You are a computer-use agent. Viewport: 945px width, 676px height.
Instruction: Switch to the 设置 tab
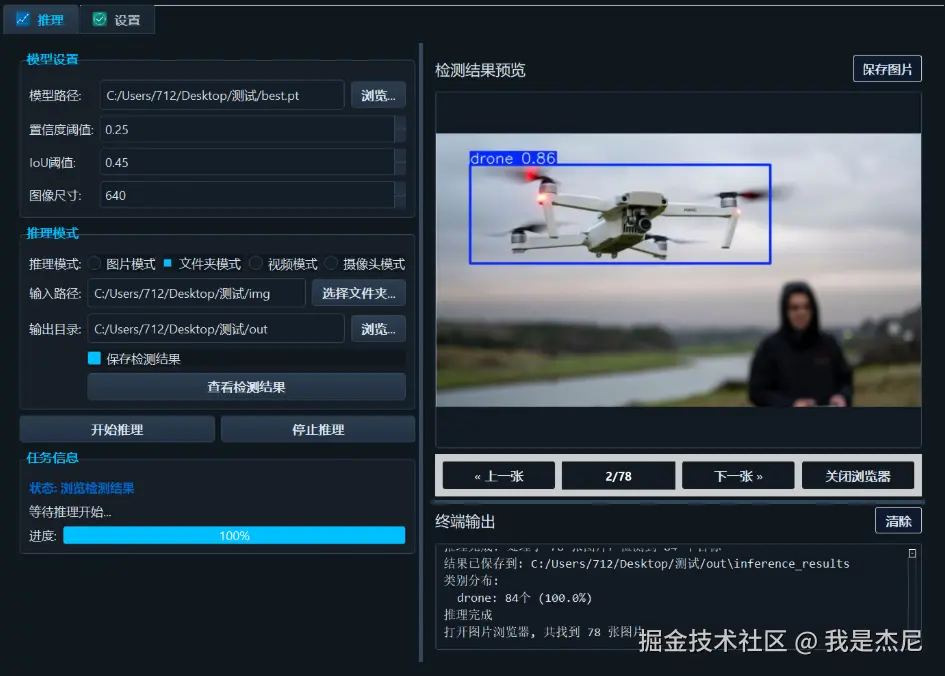pos(117,19)
